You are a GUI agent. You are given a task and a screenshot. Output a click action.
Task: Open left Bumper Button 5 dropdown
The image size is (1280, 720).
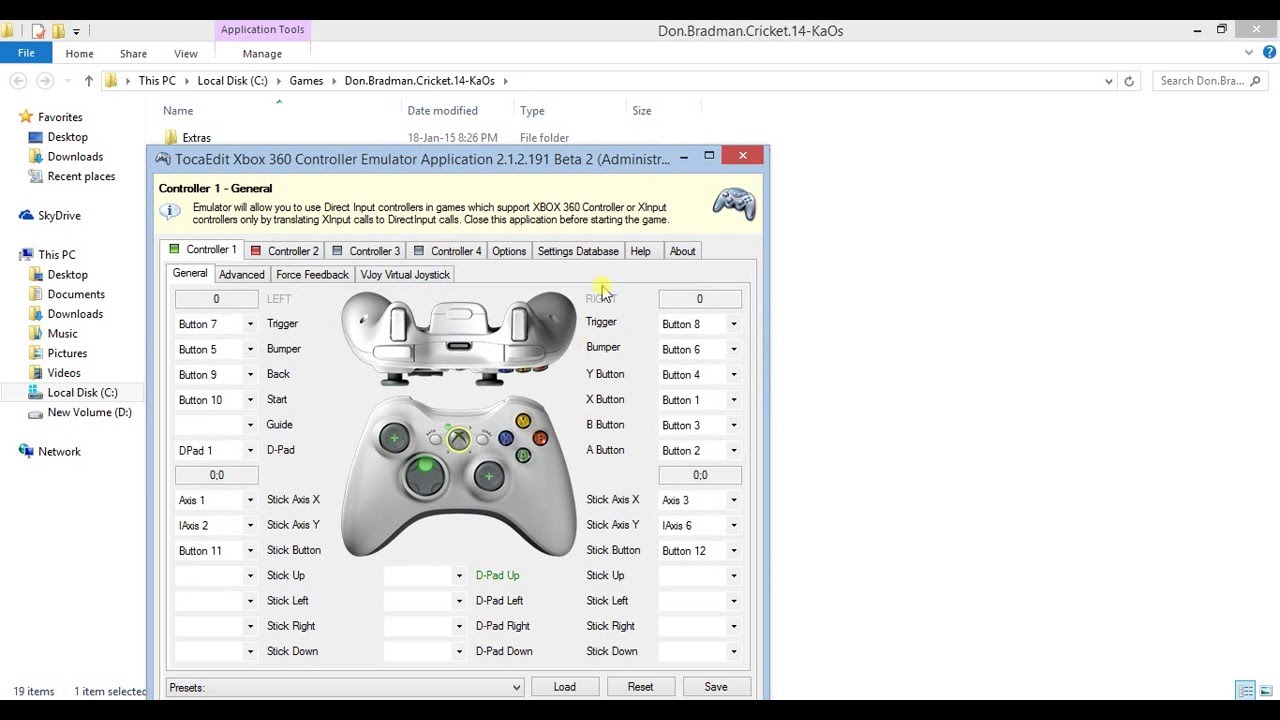coord(249,350)
